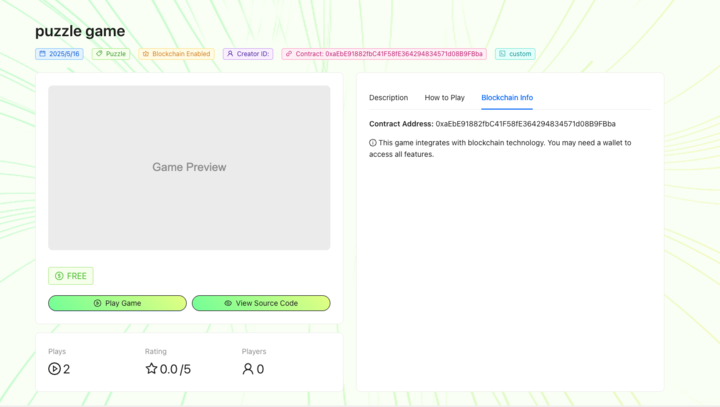This screenshot has height=407, width=720.
Task: Switch to the Description tab
Action: click(388, 97)
